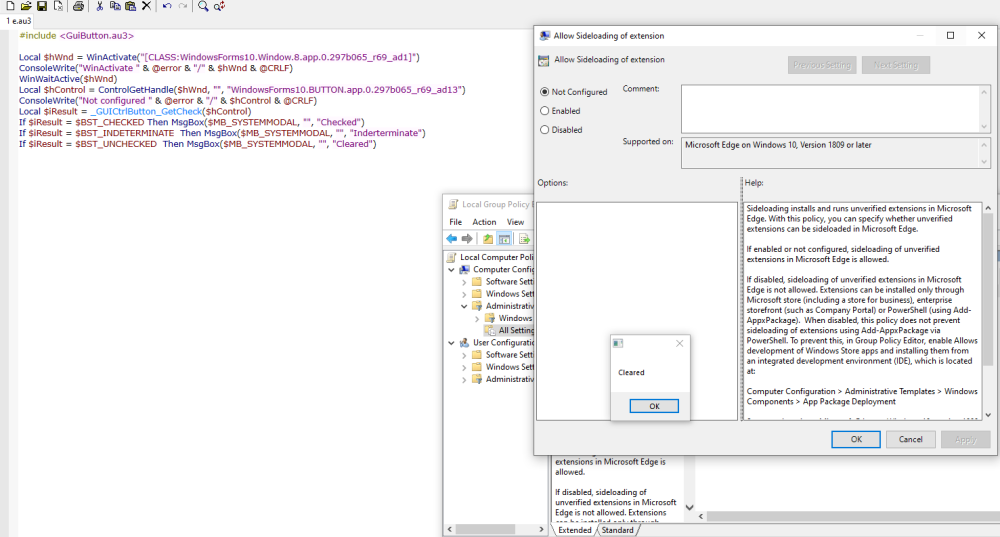The height and width of the screenshot is (537, 1000).
Task: Select the Enabled radio button
Action: click(x=545, y=111)
